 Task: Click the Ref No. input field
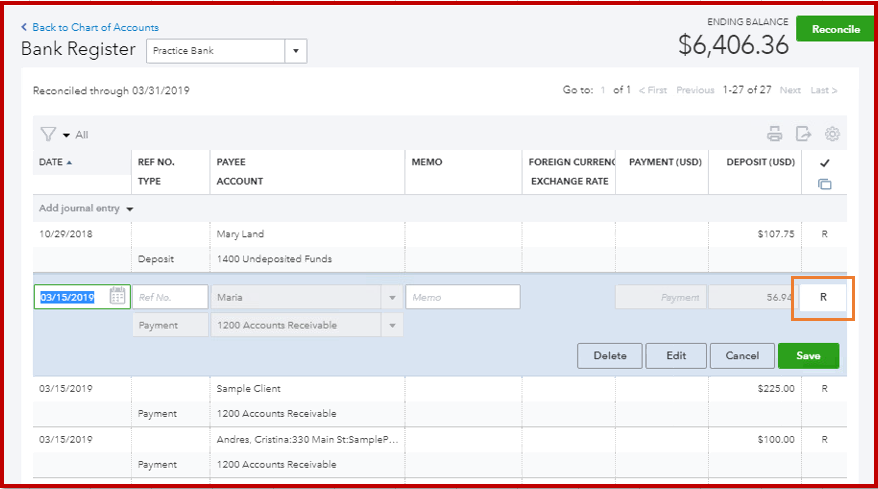click(x=170, y=297)
